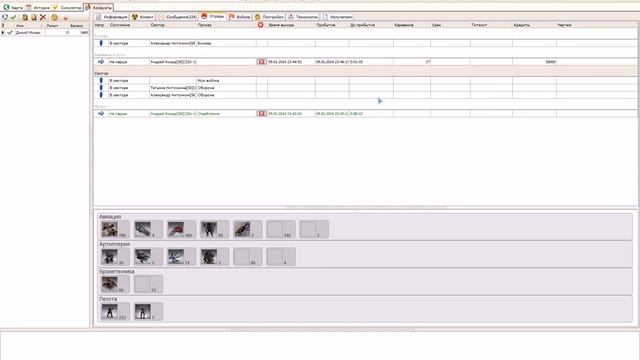Select the fourth Артиллерия unit thumbnail
Screen dimensions: 640x360
click(209, 257)
